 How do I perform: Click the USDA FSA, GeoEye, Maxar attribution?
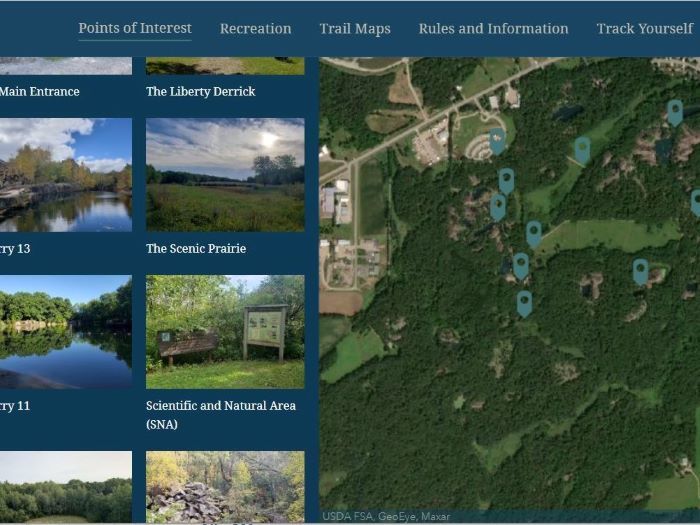(386, 517)
